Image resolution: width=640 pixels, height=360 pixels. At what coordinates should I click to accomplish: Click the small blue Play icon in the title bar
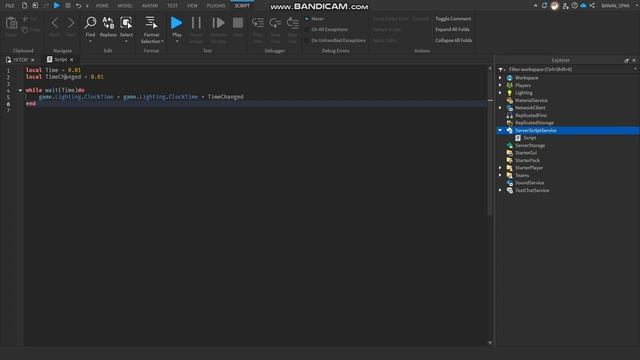click(x=57, y=5)
